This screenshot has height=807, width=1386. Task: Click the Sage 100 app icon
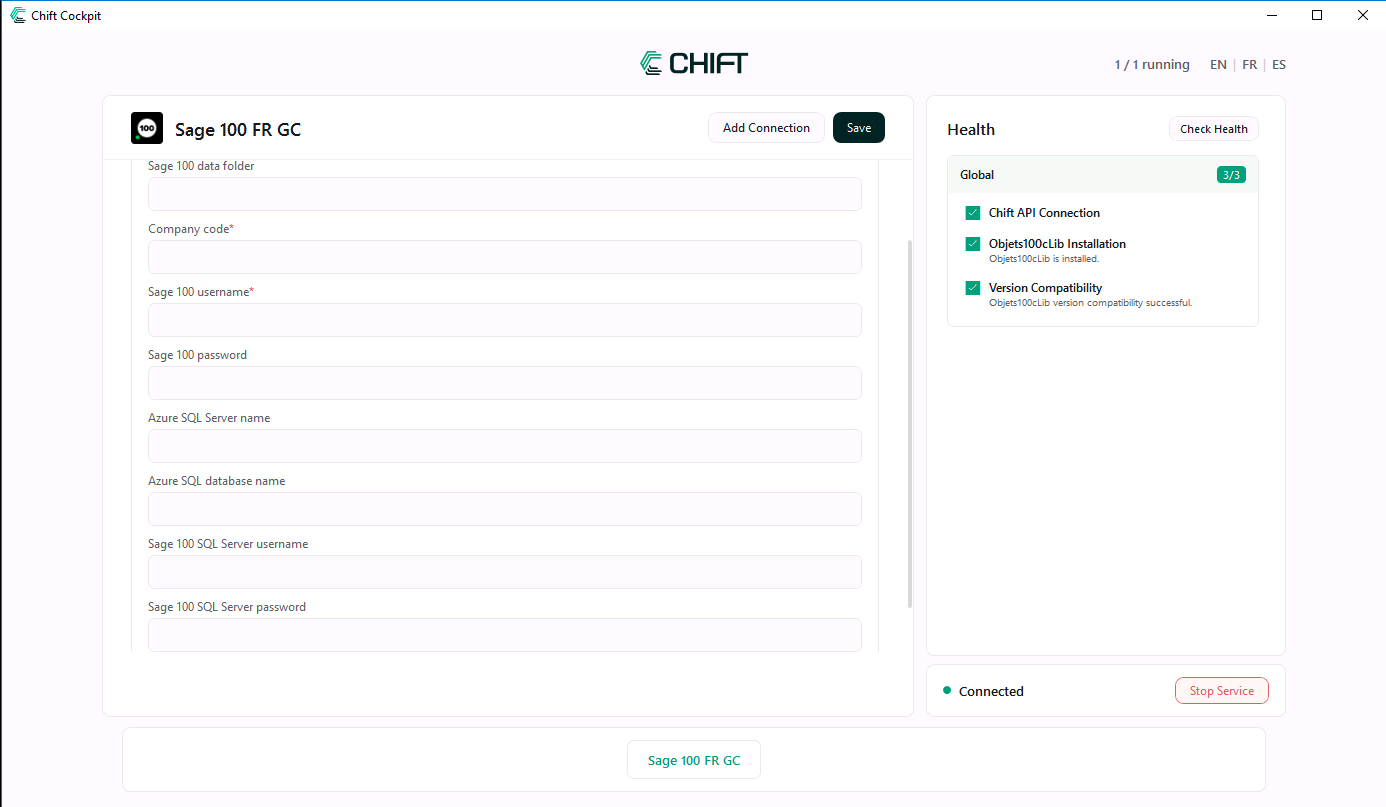tap(147, 128)
